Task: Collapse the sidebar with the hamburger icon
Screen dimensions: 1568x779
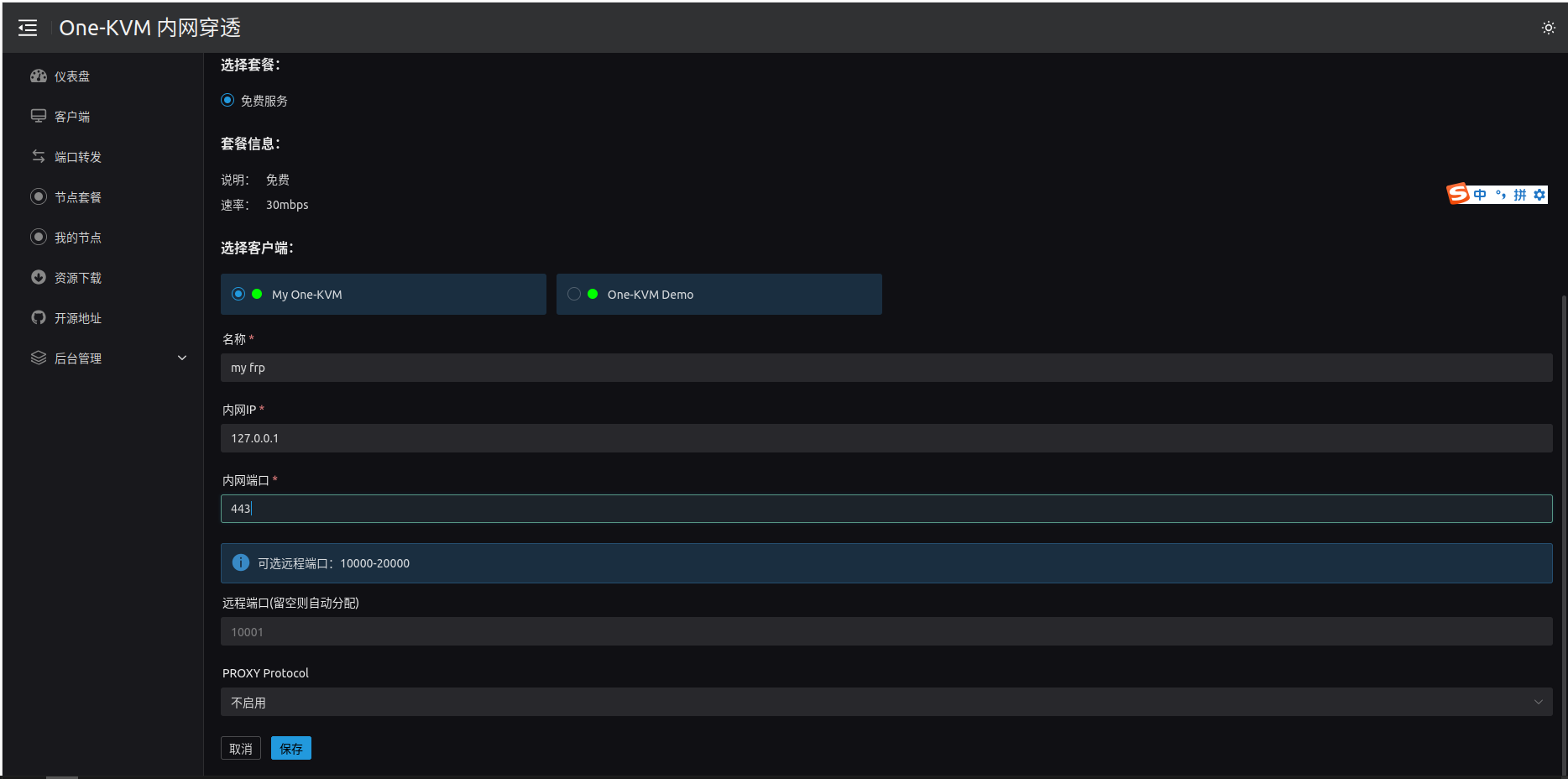Action: 28,28
